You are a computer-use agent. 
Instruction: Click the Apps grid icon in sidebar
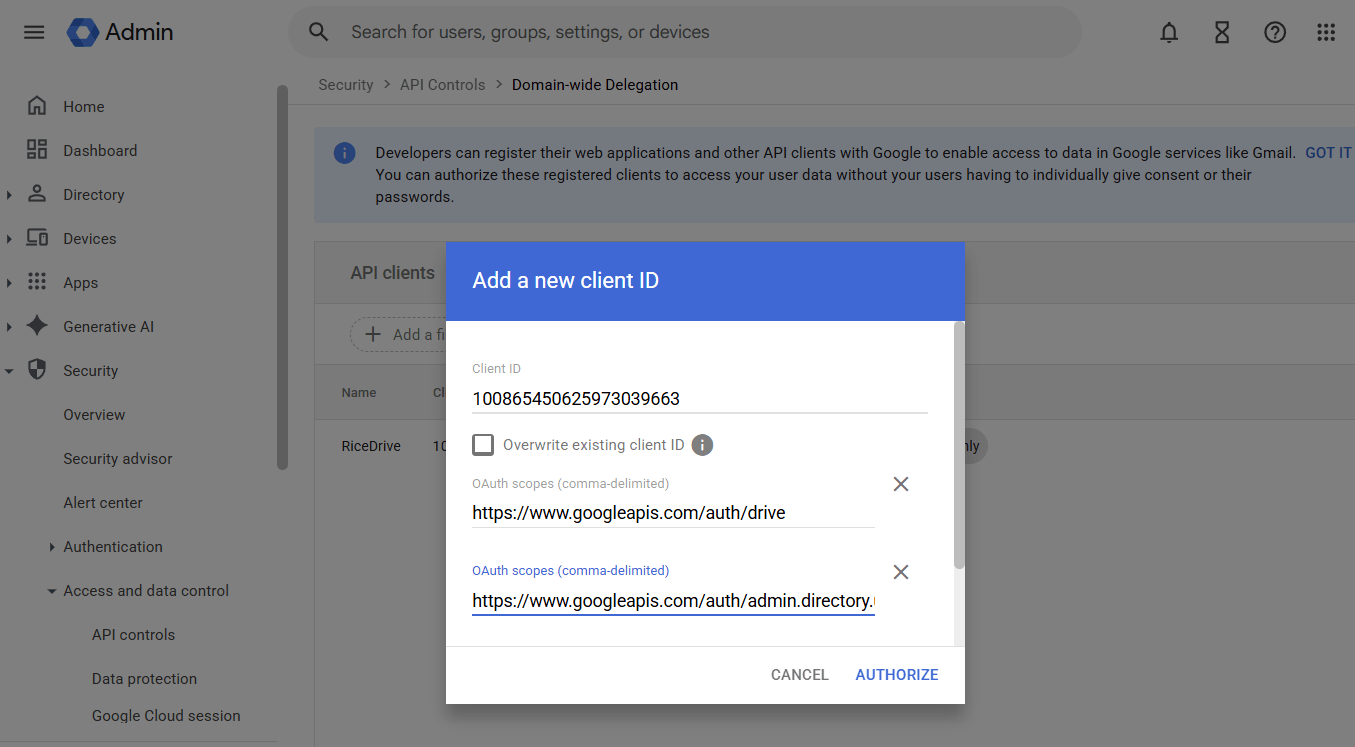coord(37,282)
